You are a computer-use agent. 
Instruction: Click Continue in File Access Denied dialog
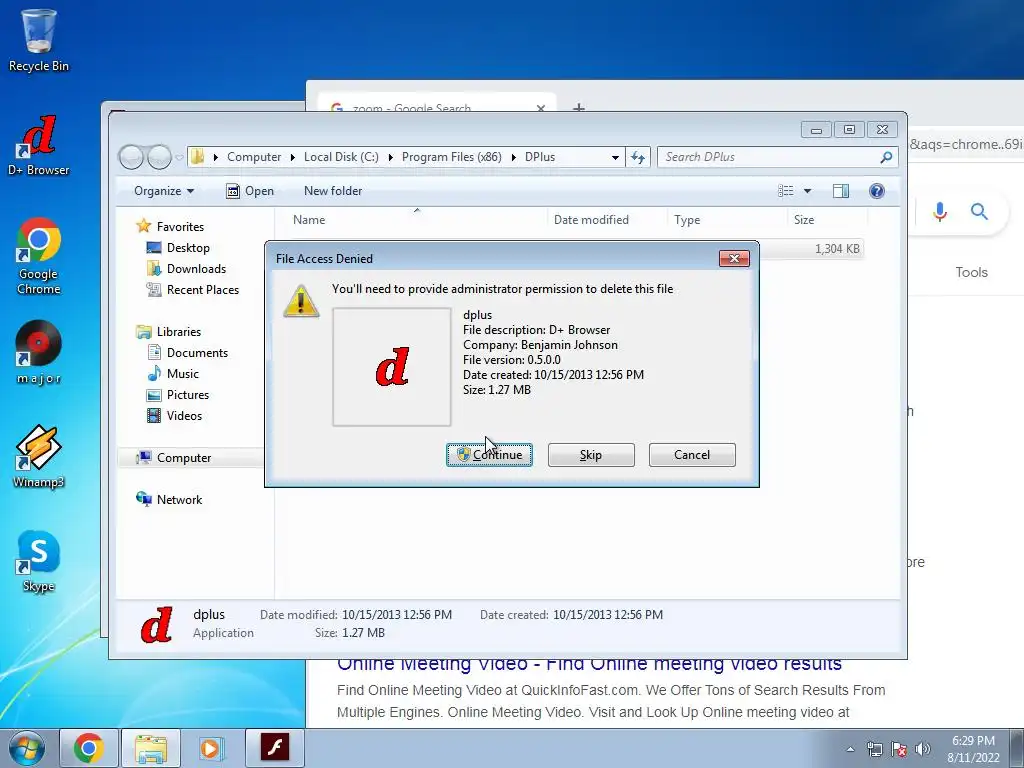point(489,455)
